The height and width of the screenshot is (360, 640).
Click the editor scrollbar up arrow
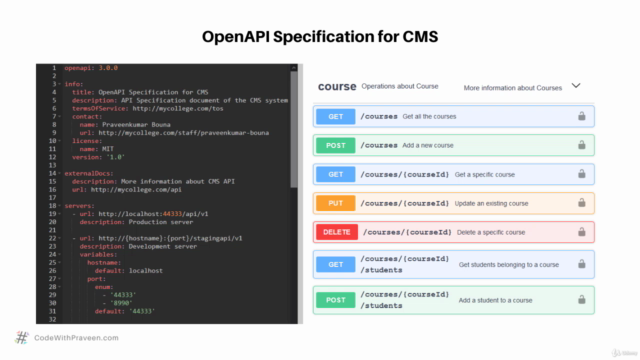[x=294, y=67]
